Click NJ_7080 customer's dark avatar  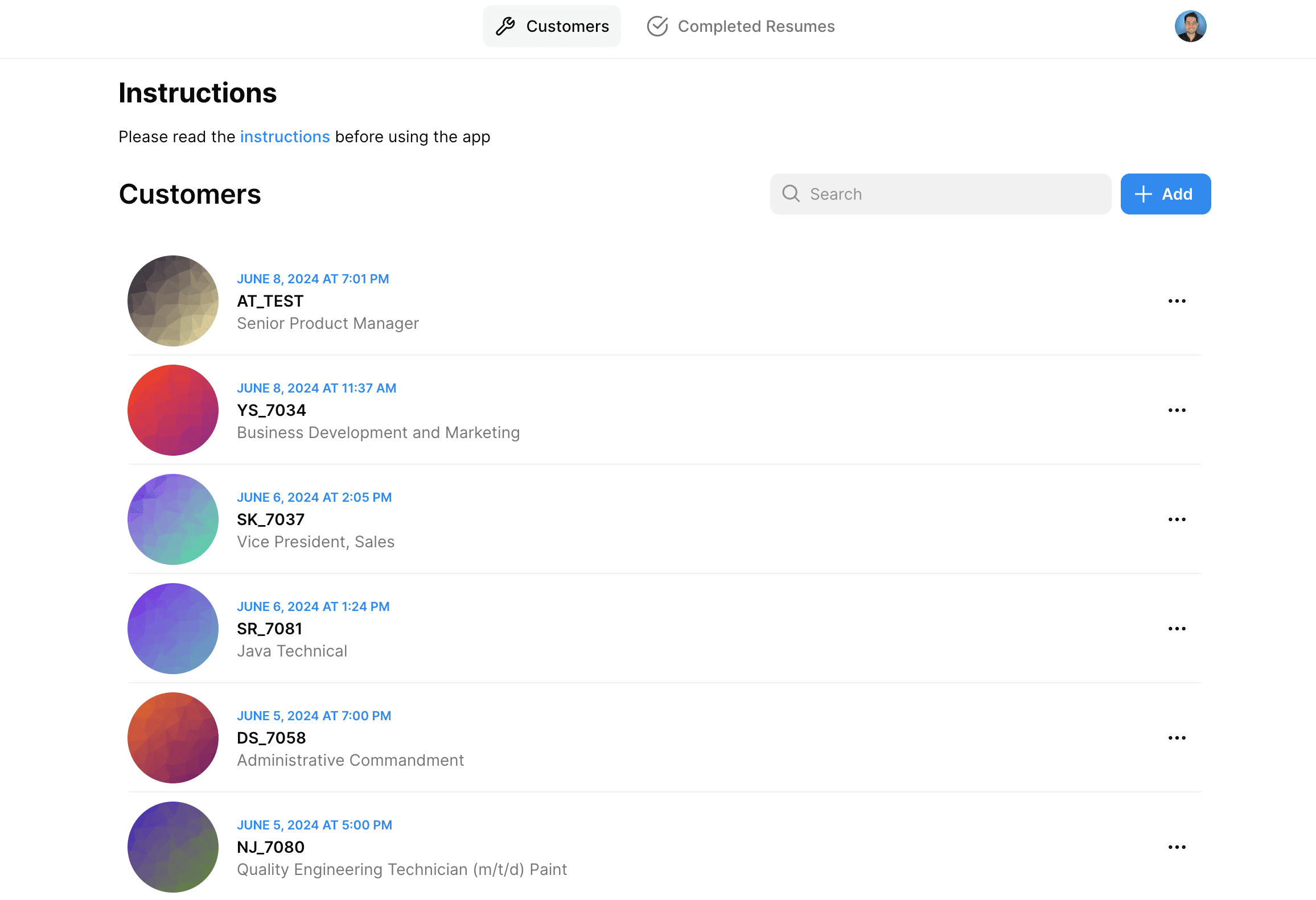(172, 847)
